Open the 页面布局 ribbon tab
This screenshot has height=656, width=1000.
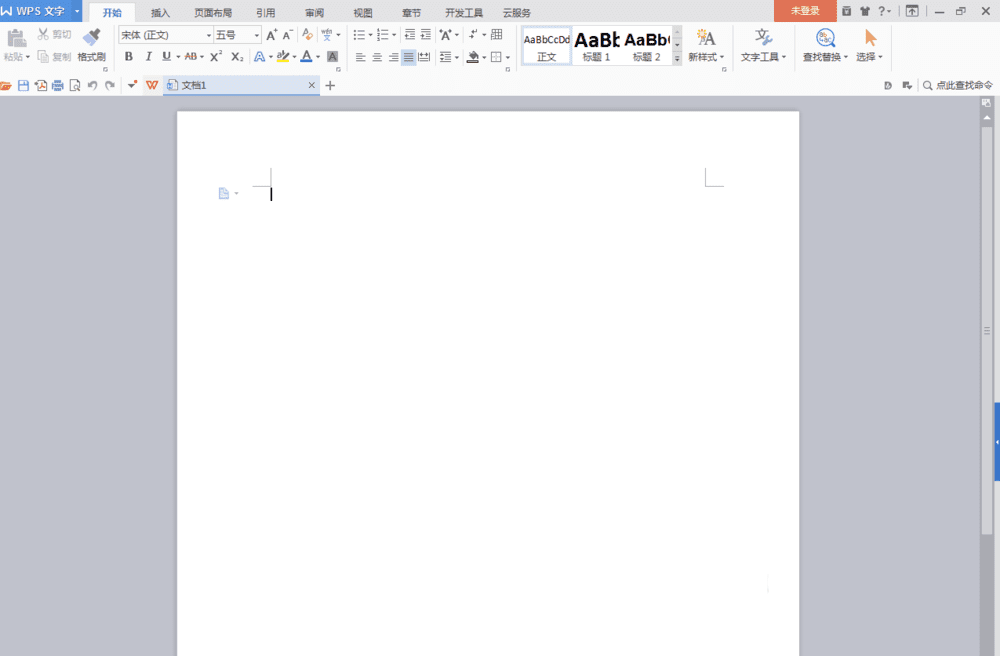point(213,13)
